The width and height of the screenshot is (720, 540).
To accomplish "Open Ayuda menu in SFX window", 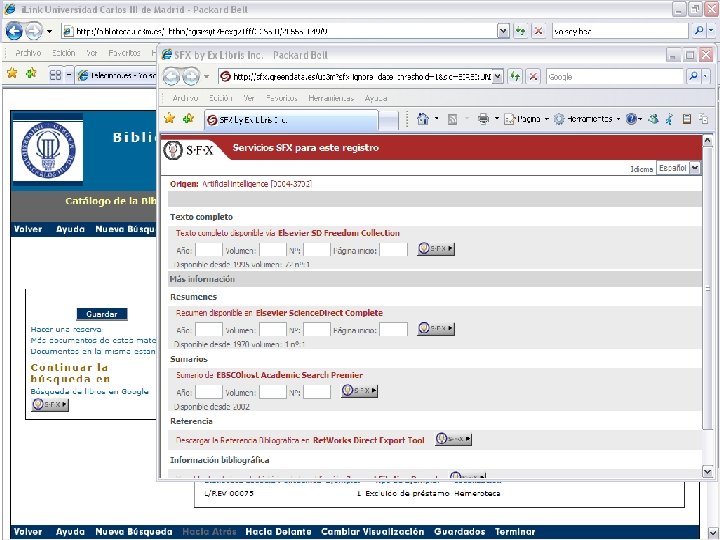I will click(376, 98).
